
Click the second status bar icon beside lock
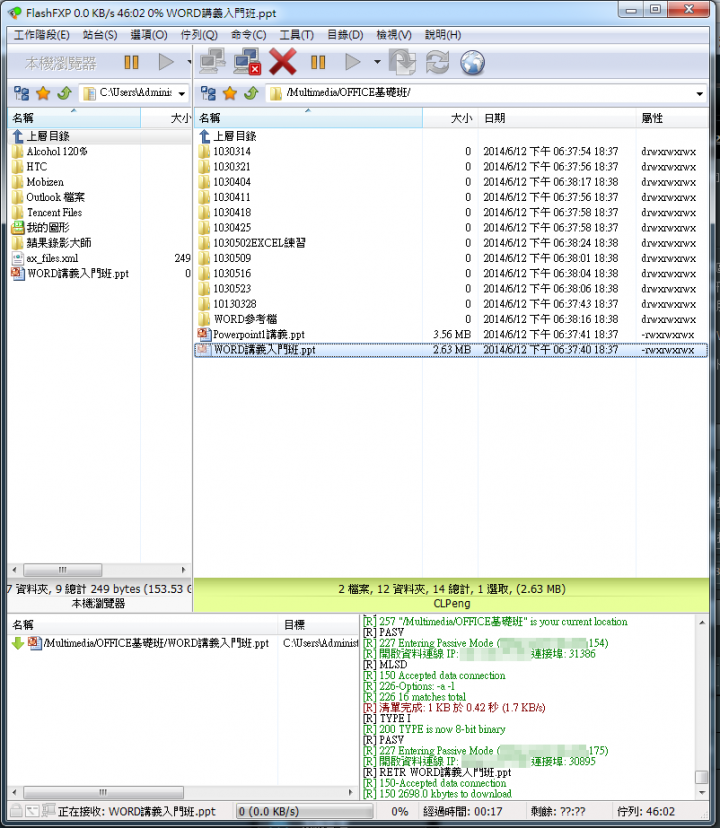pyautogui.click(x=32, y=811)
